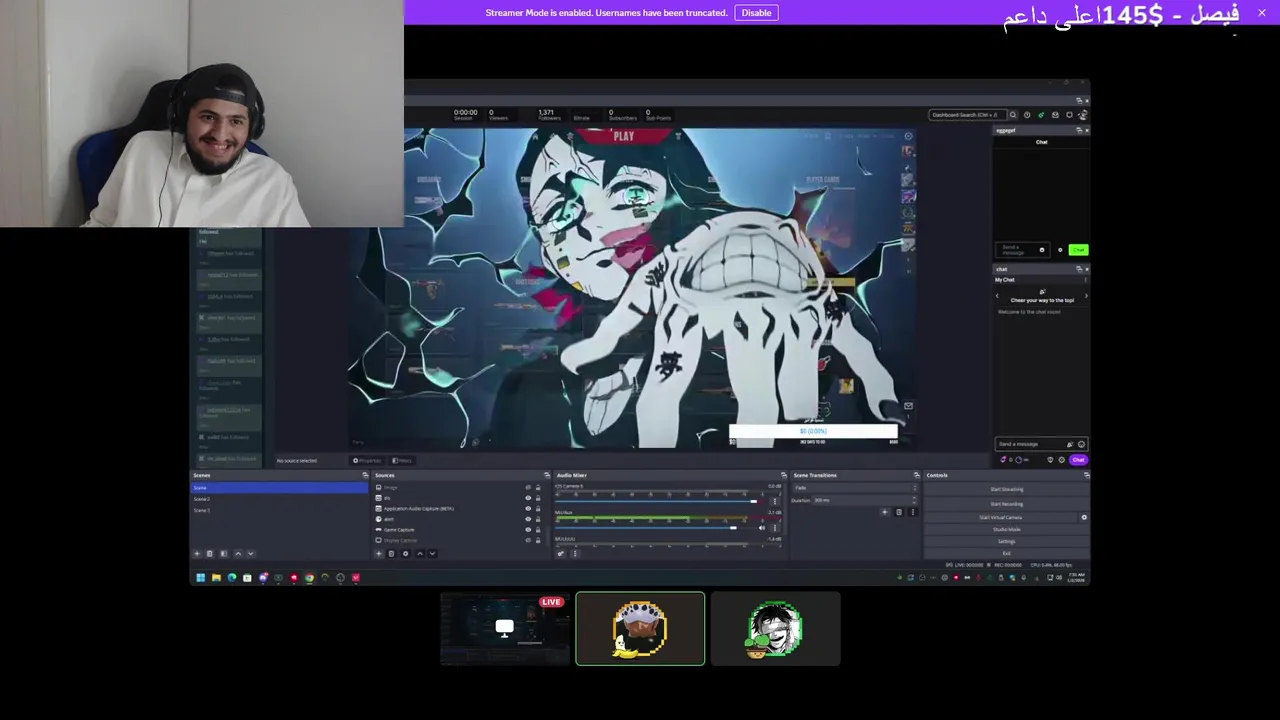This screenshot has height=720, width=1280.
Task: Focus the Dashboard Search field
Action: 966,115
